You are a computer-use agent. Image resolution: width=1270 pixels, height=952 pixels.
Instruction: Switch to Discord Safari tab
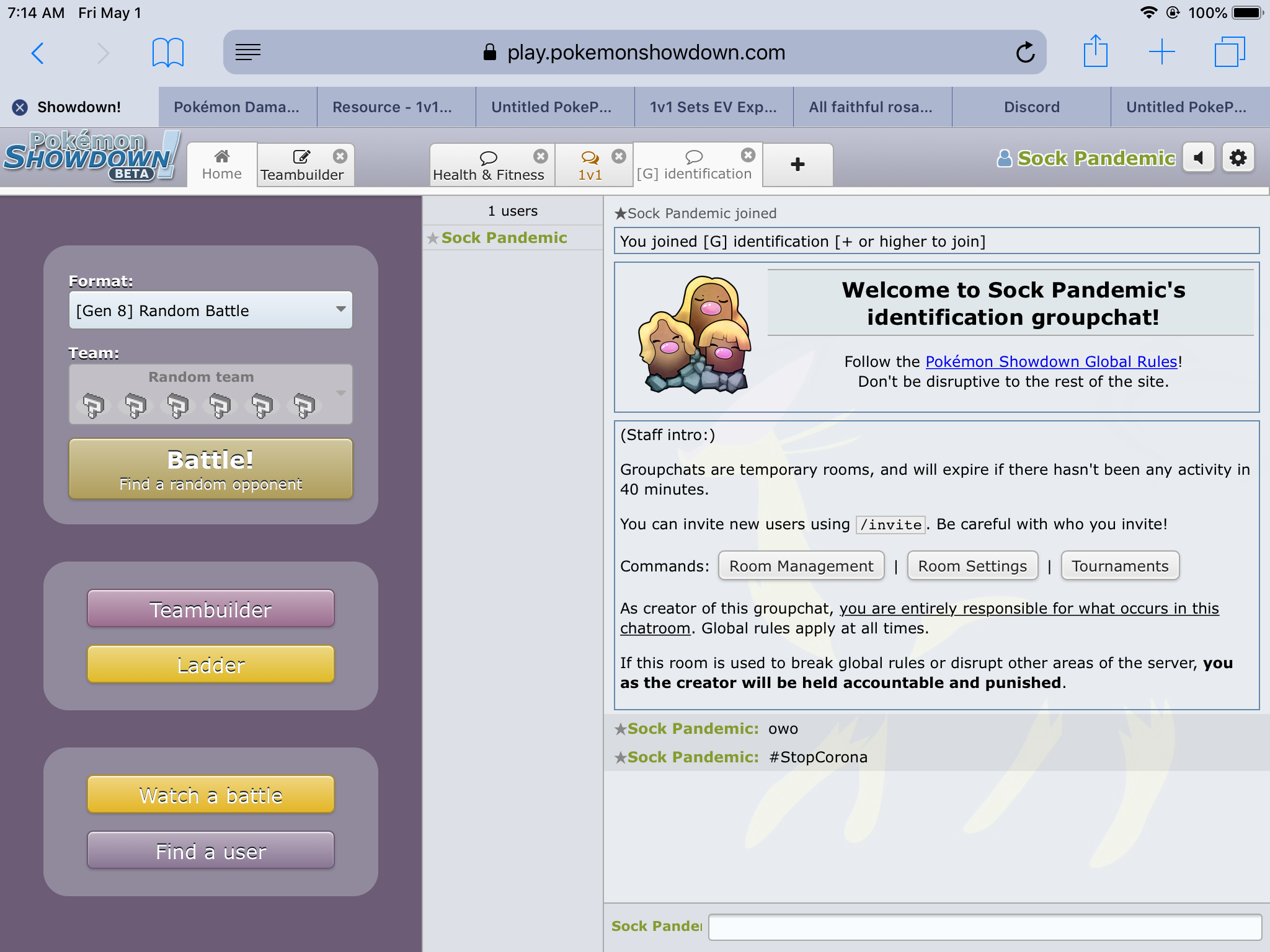click(x=1032, y=107)
